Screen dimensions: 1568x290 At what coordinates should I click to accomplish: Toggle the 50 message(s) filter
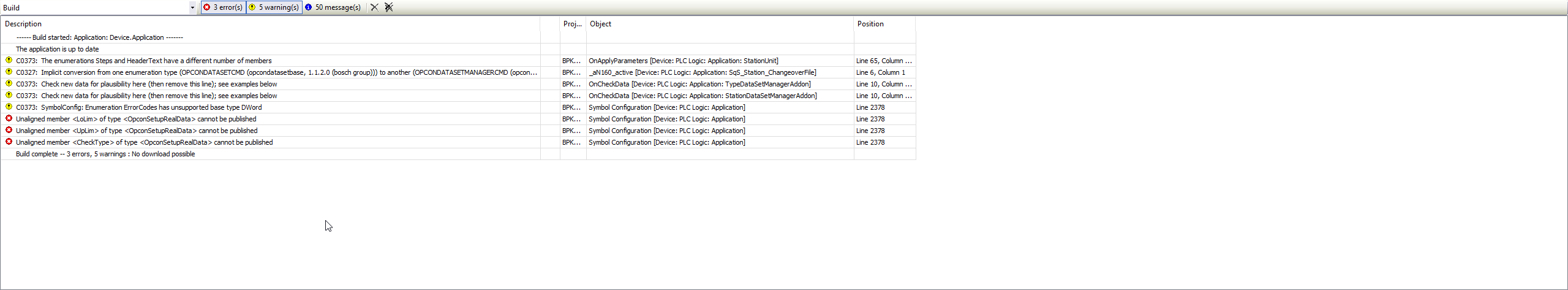333,7
